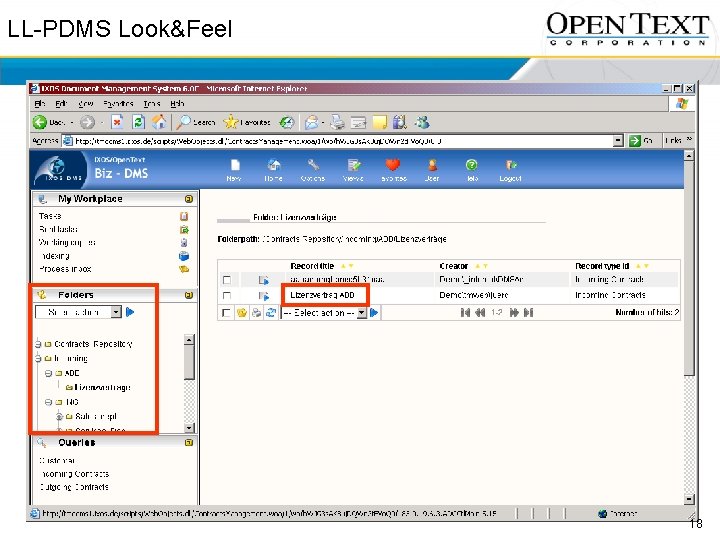Jump to the first page of hits
Viewport: 720px width, 540px height.
465,313
